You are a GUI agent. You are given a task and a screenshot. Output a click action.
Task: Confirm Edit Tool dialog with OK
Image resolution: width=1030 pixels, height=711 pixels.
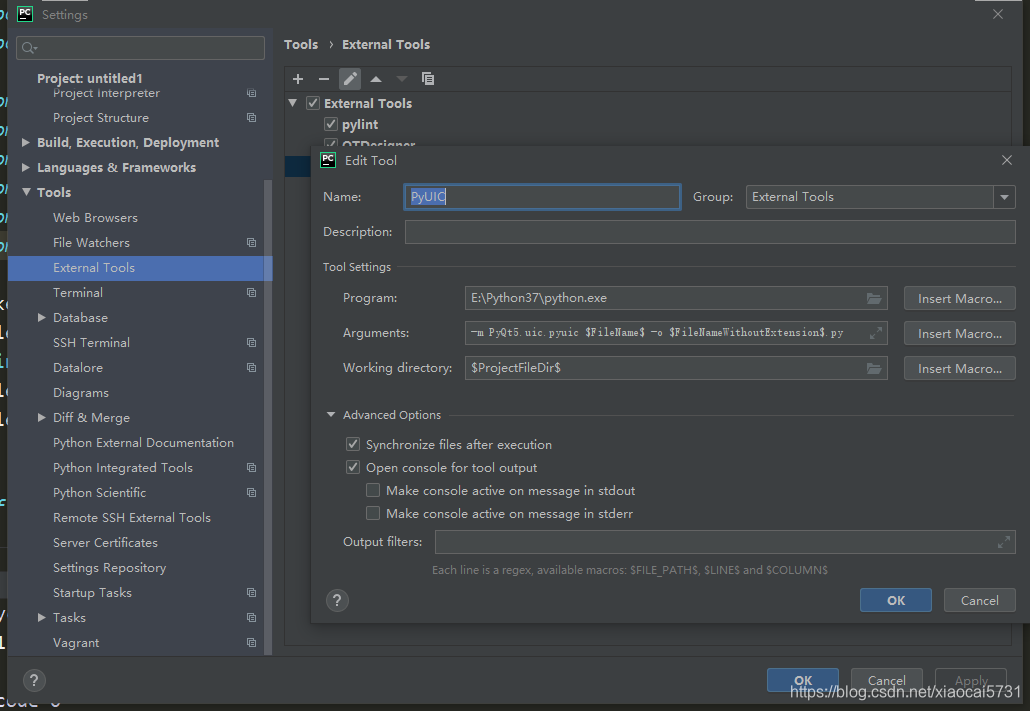(895, 600)
